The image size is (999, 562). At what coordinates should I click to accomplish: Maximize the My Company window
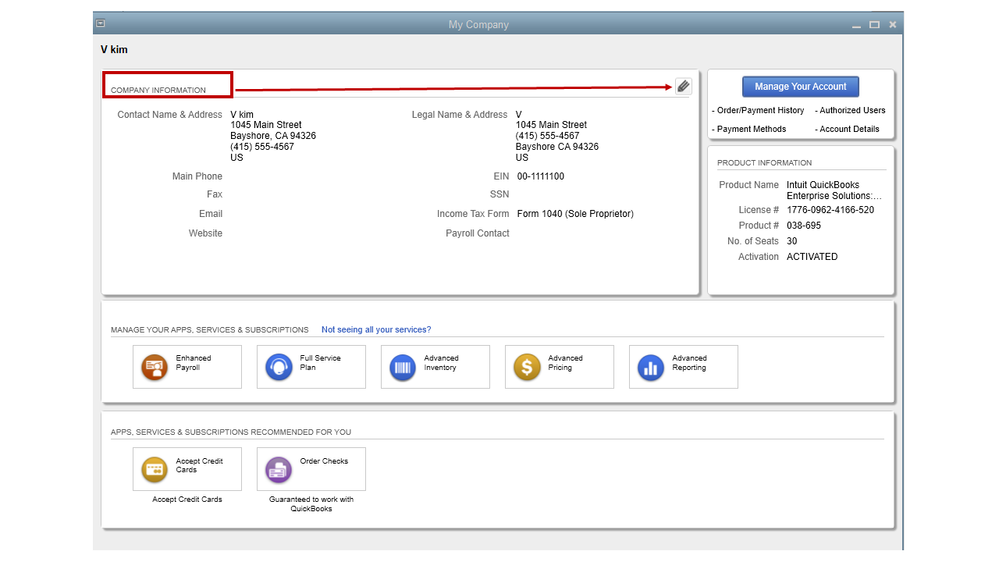click(874, 25)
